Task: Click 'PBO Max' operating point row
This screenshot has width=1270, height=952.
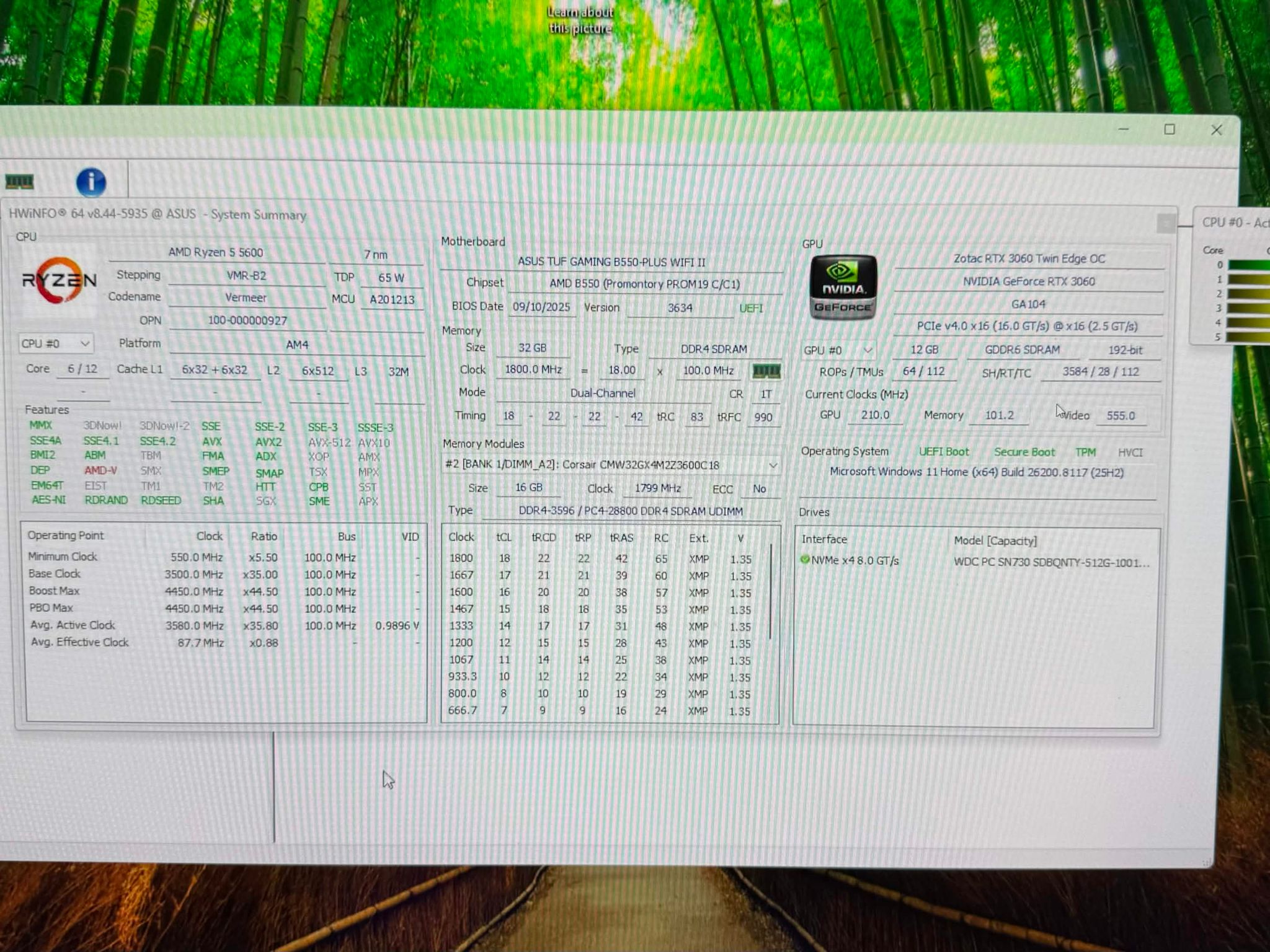Action: [223, 609]
